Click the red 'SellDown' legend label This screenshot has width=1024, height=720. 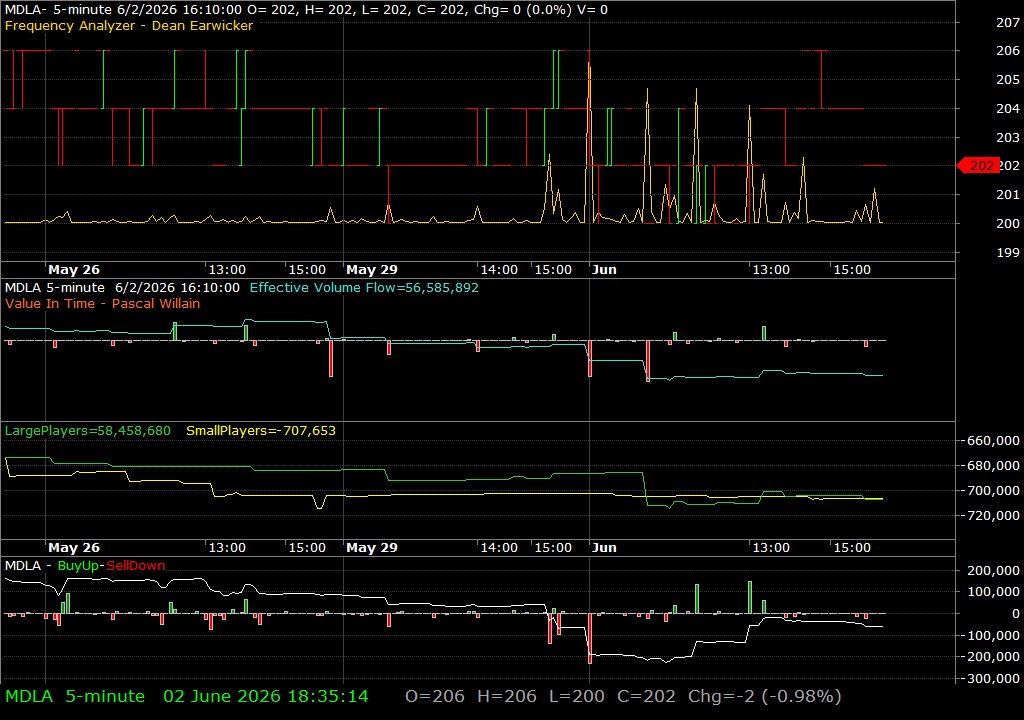[x=136, y=565]
